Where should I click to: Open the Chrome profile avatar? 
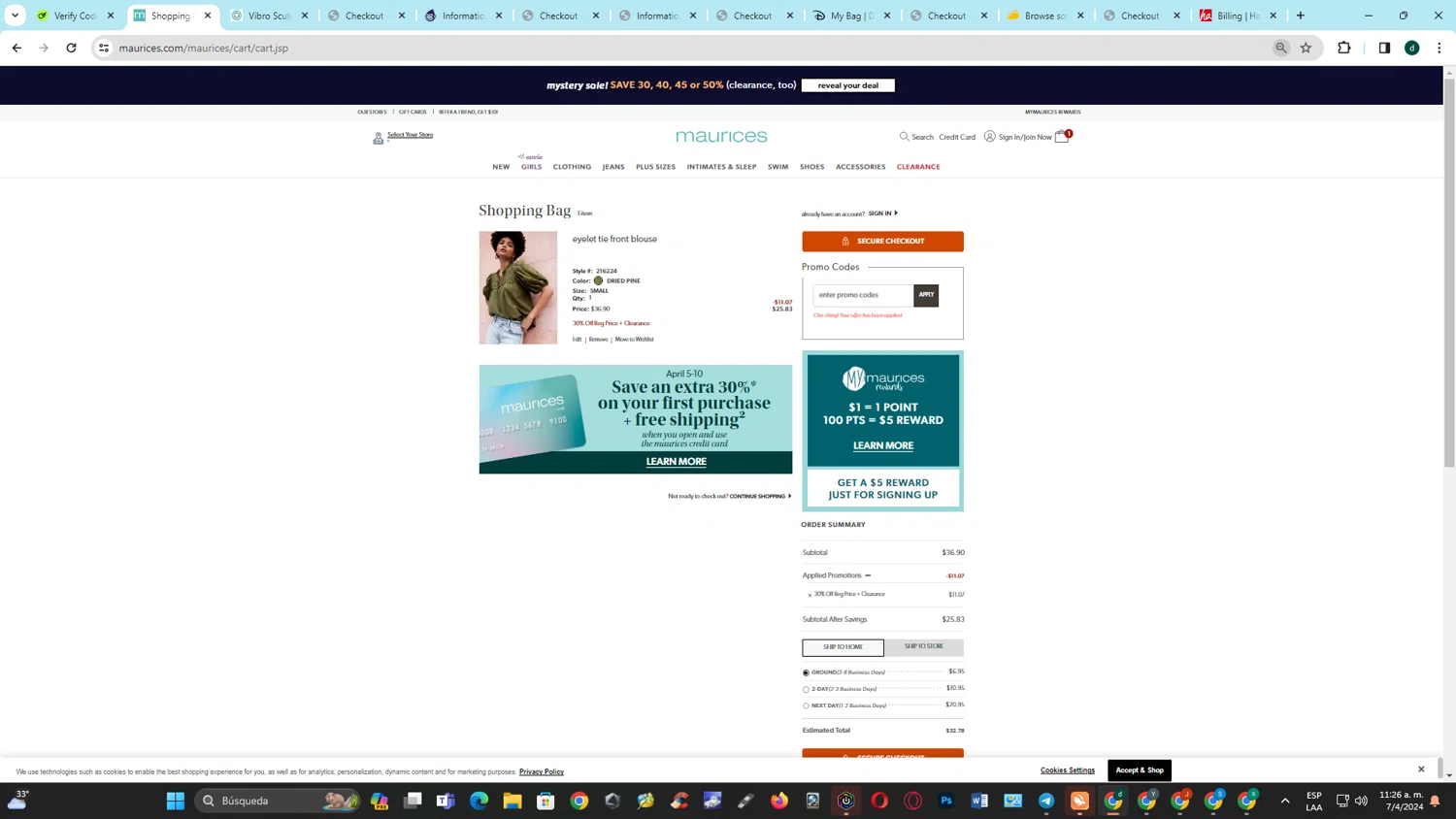pyautogui.click(x=1411, y=48)
